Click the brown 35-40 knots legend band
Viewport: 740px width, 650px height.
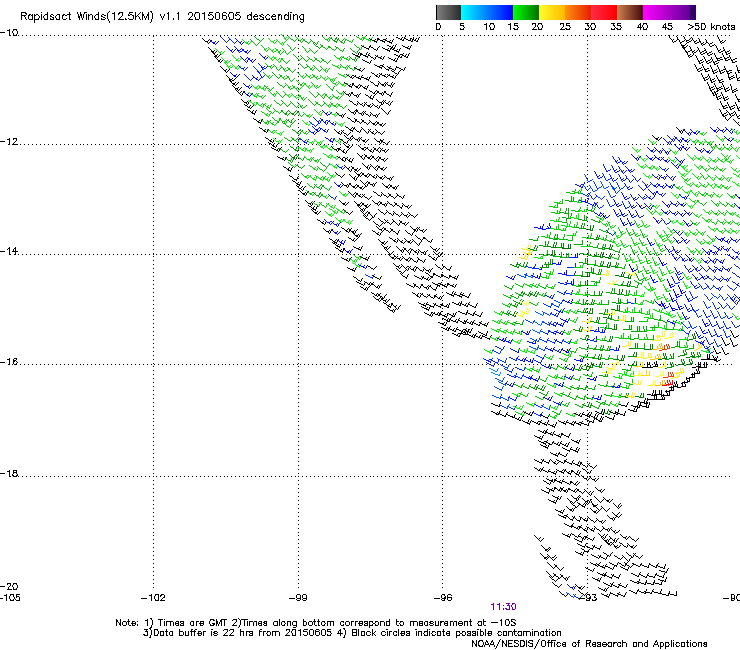[x=630, y=12]
